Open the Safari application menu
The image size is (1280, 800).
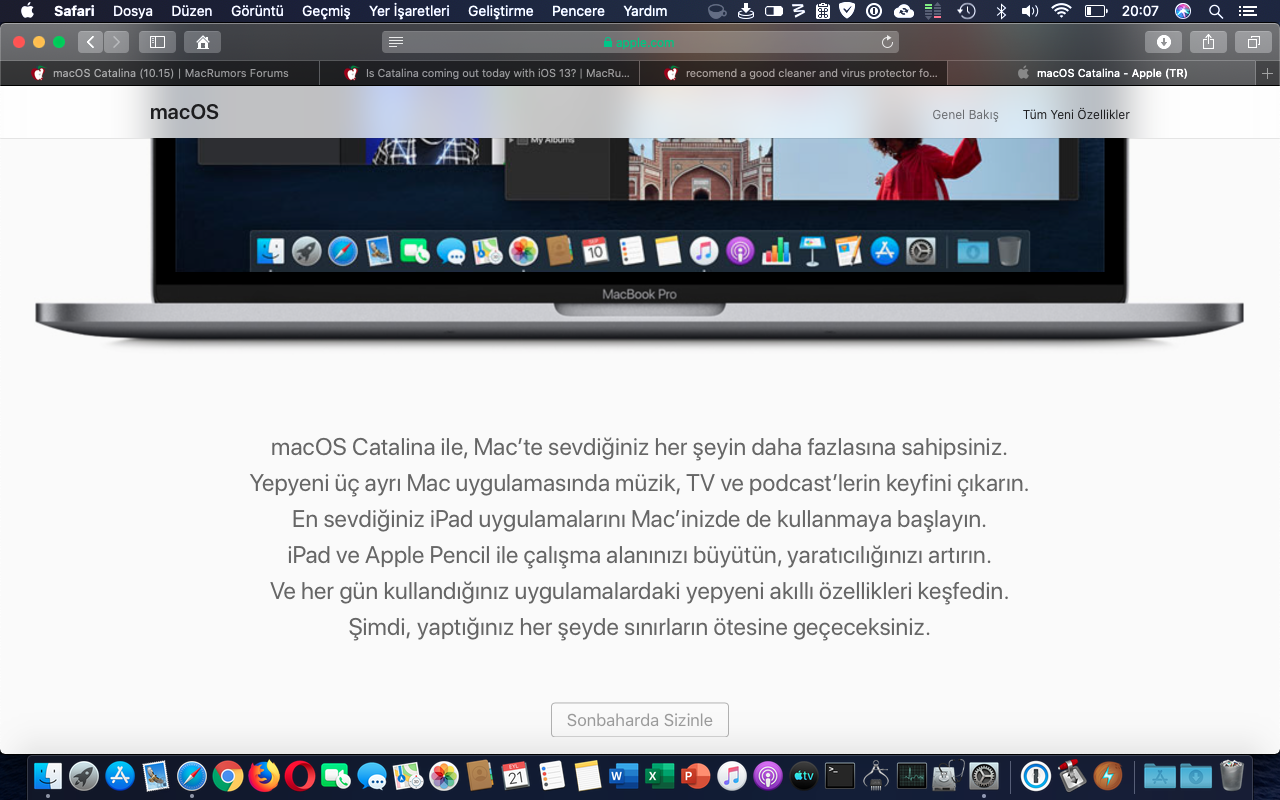click(x=74, y=11)
